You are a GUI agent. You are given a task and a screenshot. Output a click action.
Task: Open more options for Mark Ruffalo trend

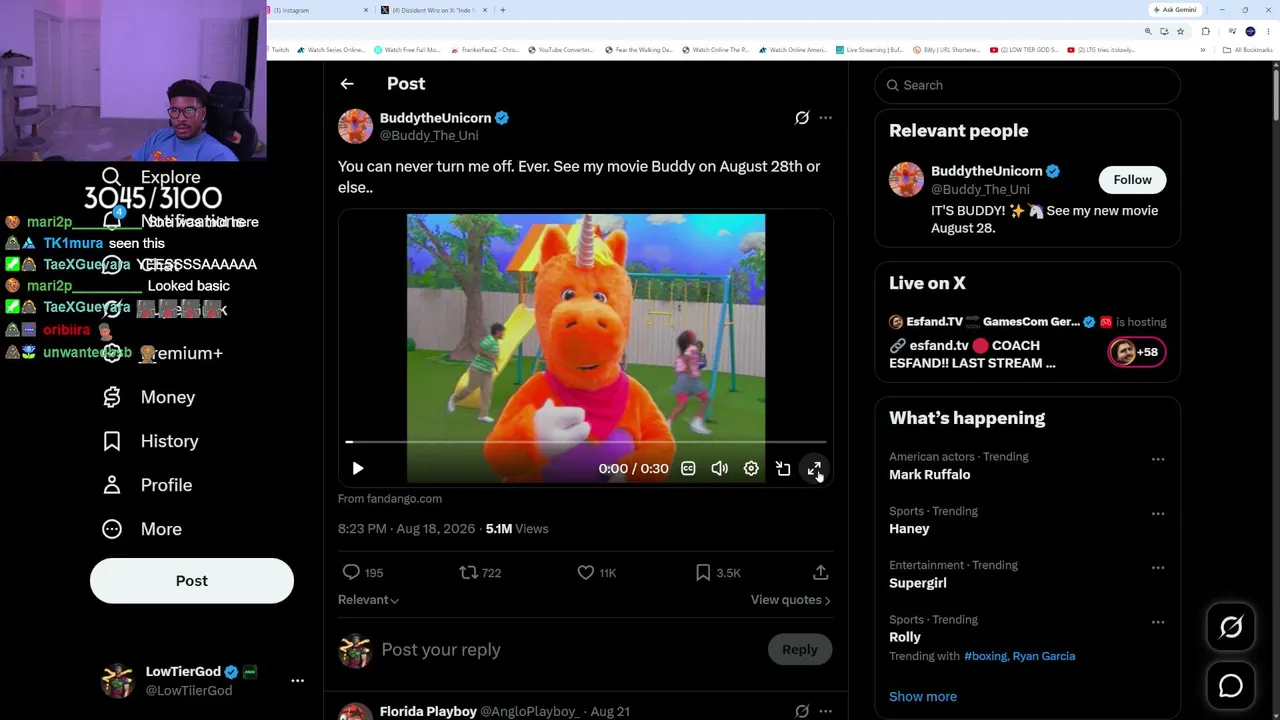(1158, 460)
